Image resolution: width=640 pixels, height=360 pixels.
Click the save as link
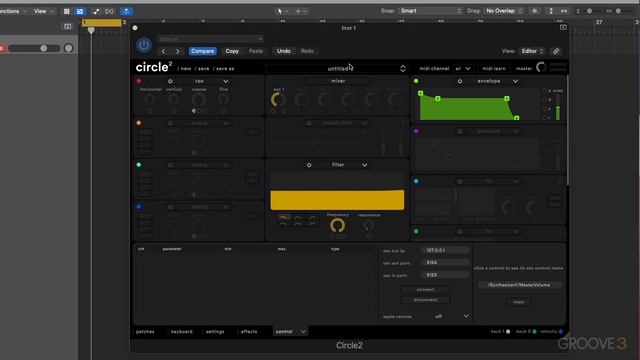click(x=224, y=69)
